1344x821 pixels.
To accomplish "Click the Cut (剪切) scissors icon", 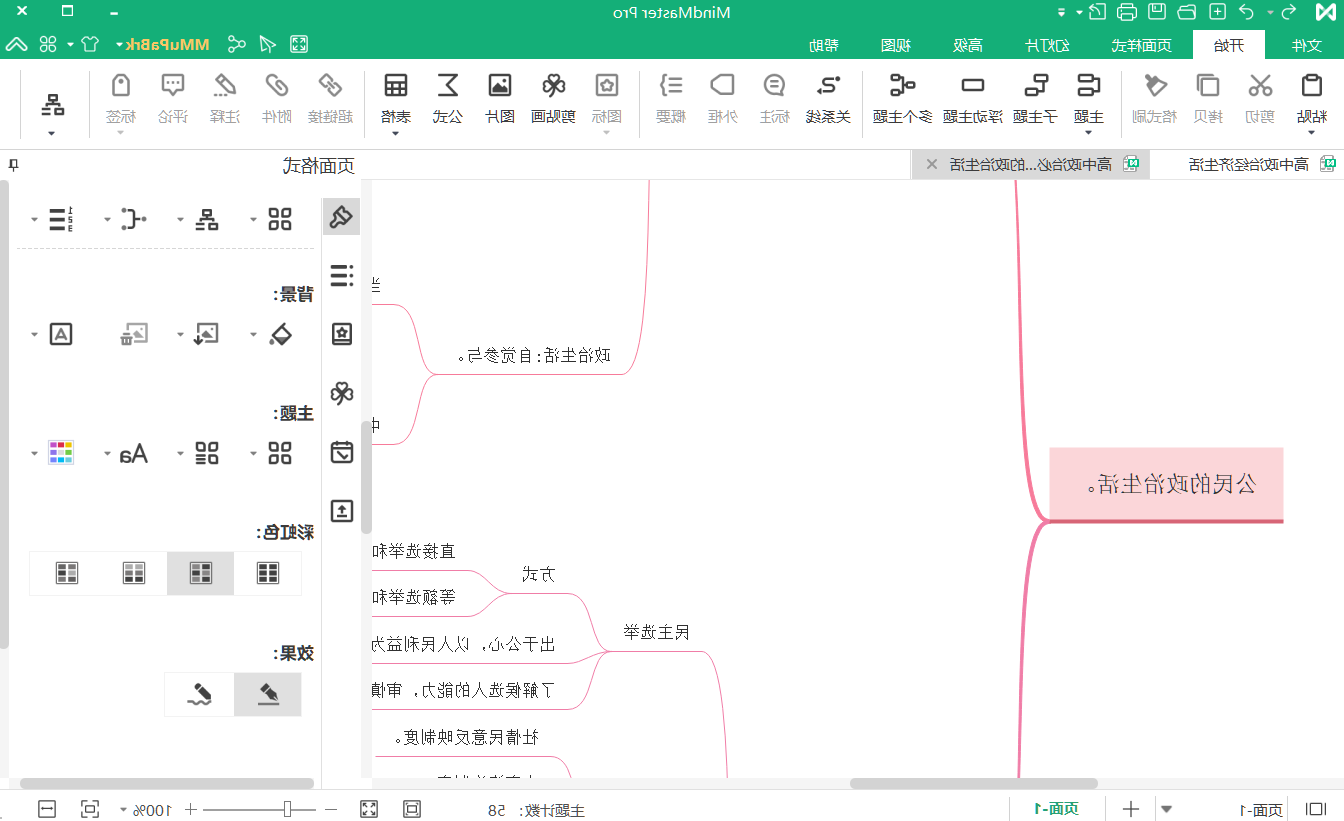I will coord(1260,85).
